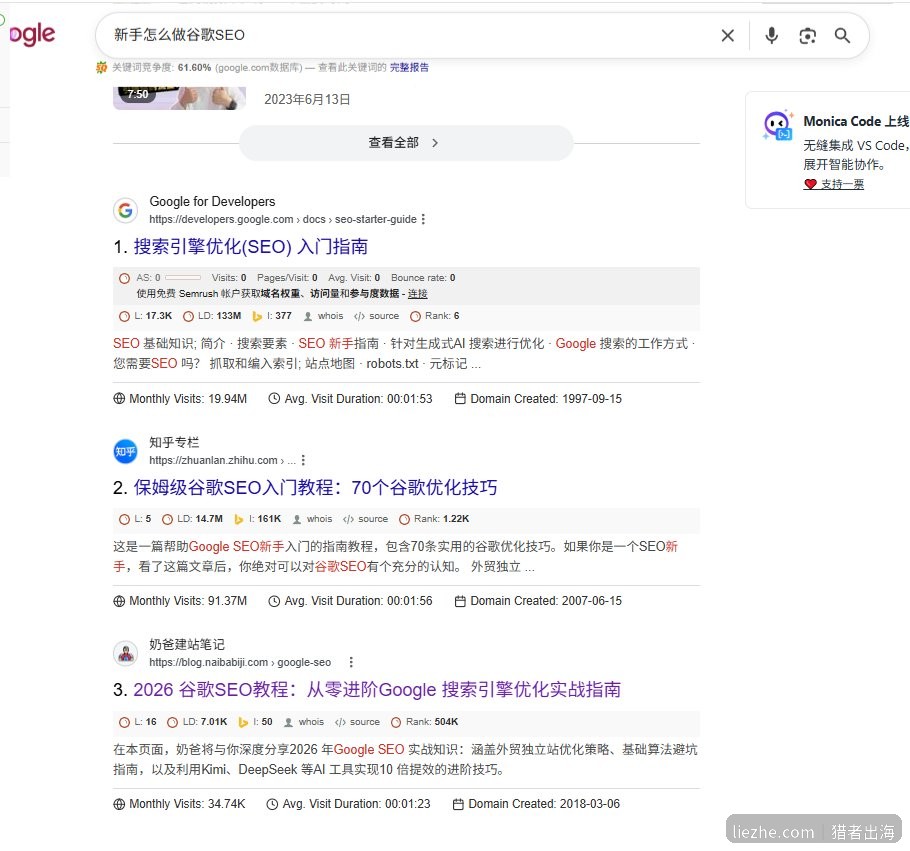Click LD: 133M metric in Google result
Image resolution: width=910 pixels, height=851 pixels.
tap(212, 316)
